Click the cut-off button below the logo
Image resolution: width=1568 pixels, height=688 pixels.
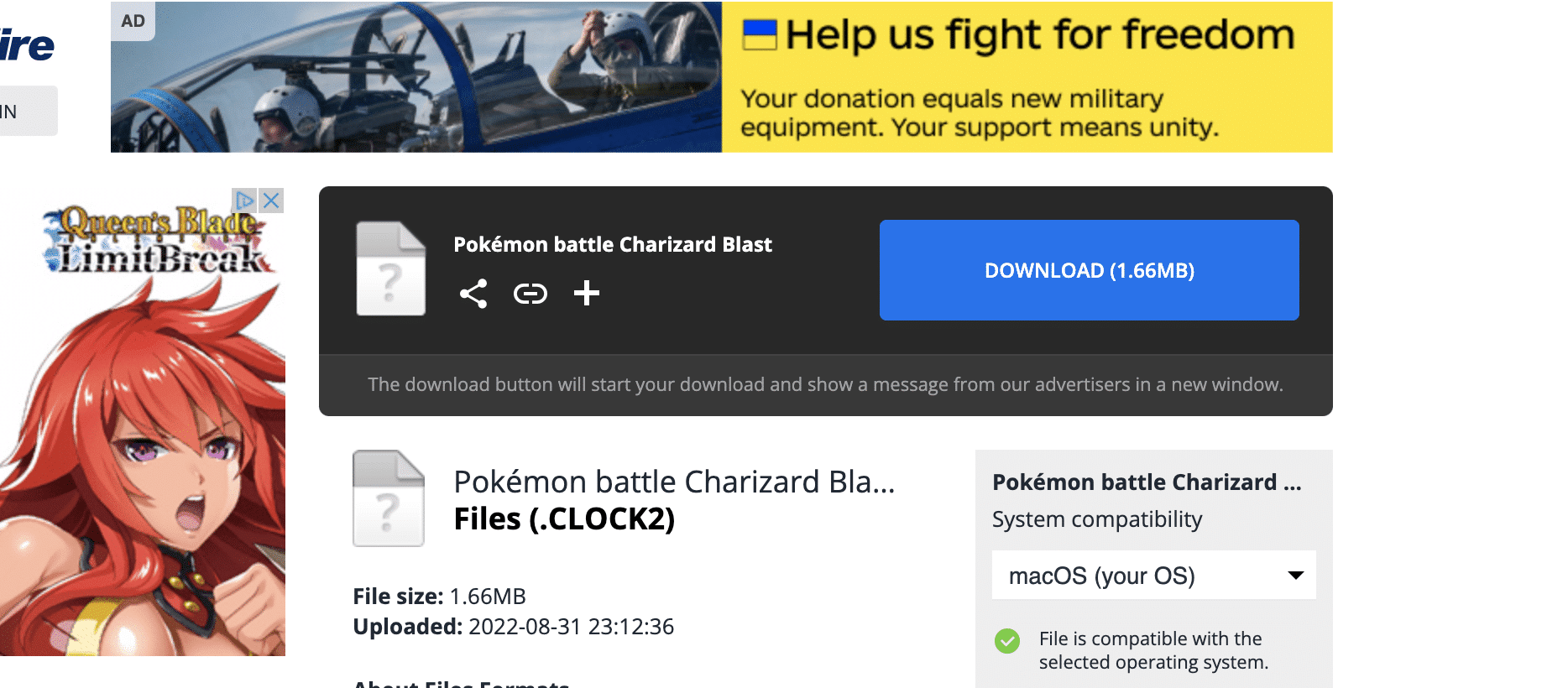coord(29,111)
